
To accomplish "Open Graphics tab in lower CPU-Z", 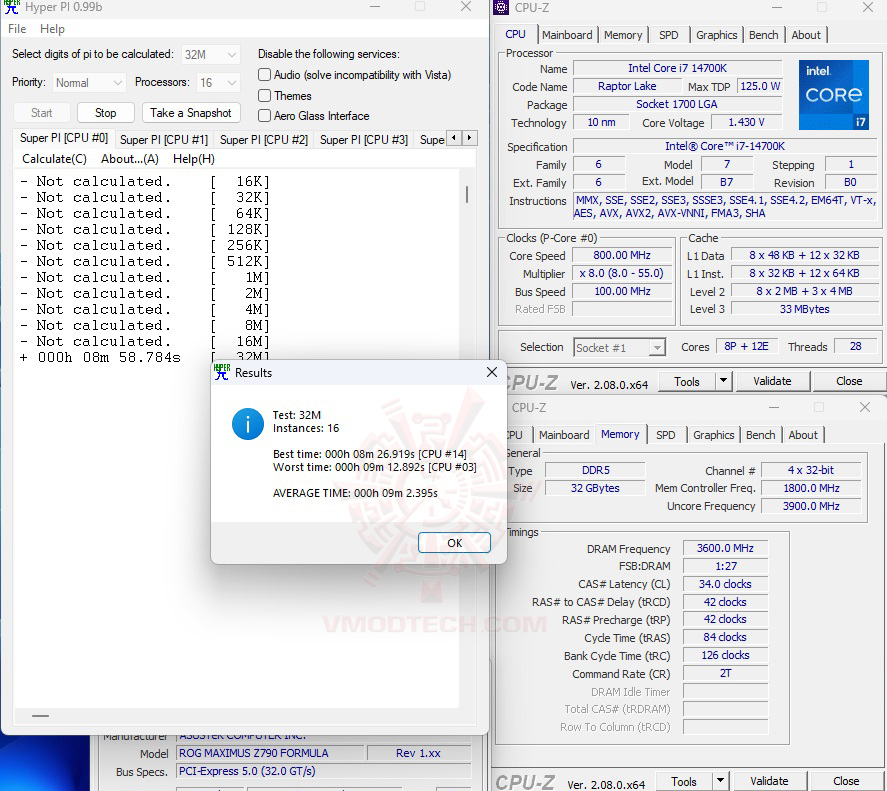I will [x=713, y=435].
